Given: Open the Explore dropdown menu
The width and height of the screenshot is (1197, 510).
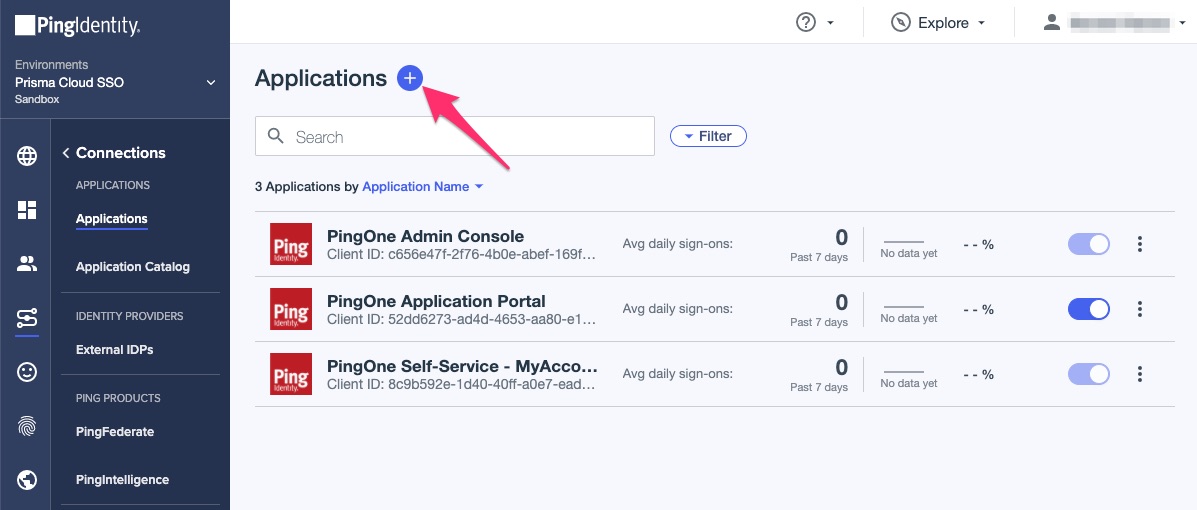Looking at the screenshot, I should click(x=939, y=22).
